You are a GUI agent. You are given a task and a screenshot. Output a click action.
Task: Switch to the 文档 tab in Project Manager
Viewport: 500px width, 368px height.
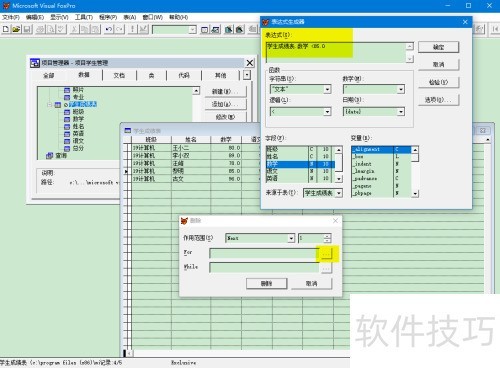119,75
